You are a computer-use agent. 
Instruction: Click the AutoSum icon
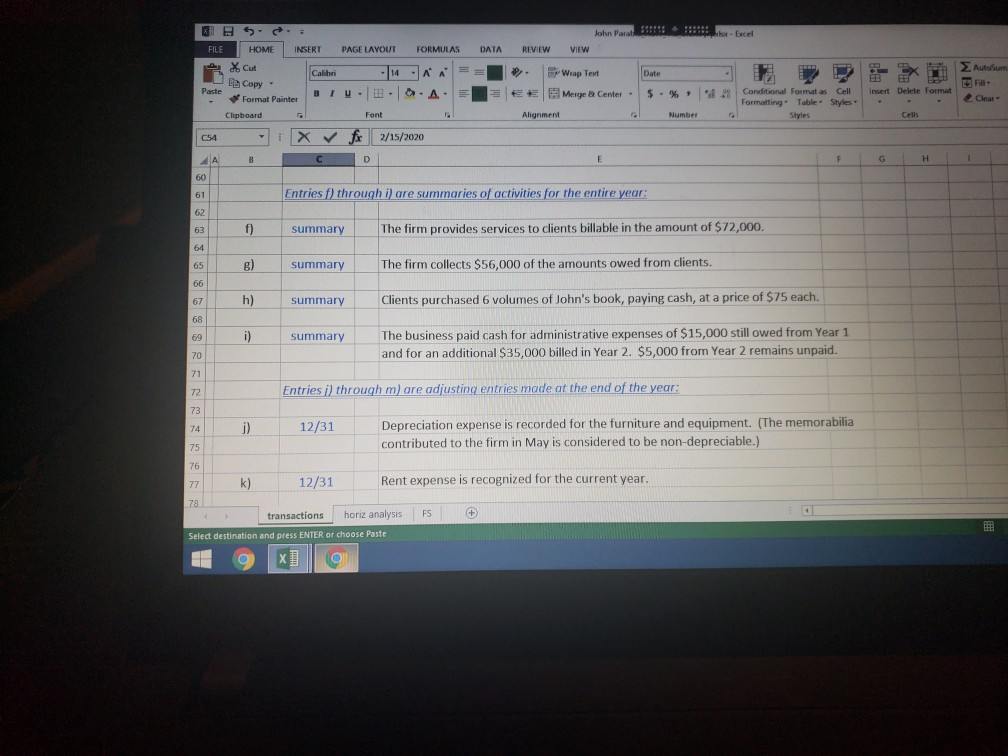[x=968, y=66]
